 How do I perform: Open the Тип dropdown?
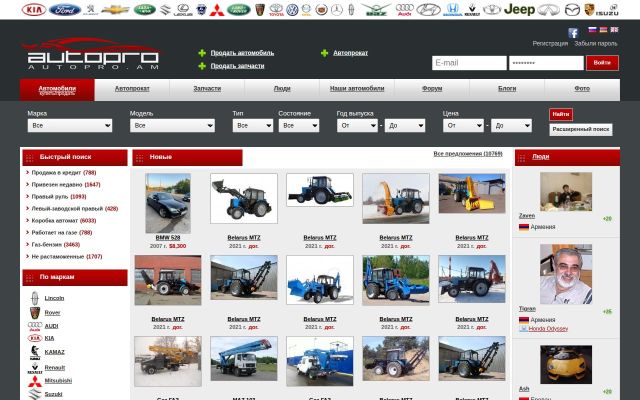253,125
